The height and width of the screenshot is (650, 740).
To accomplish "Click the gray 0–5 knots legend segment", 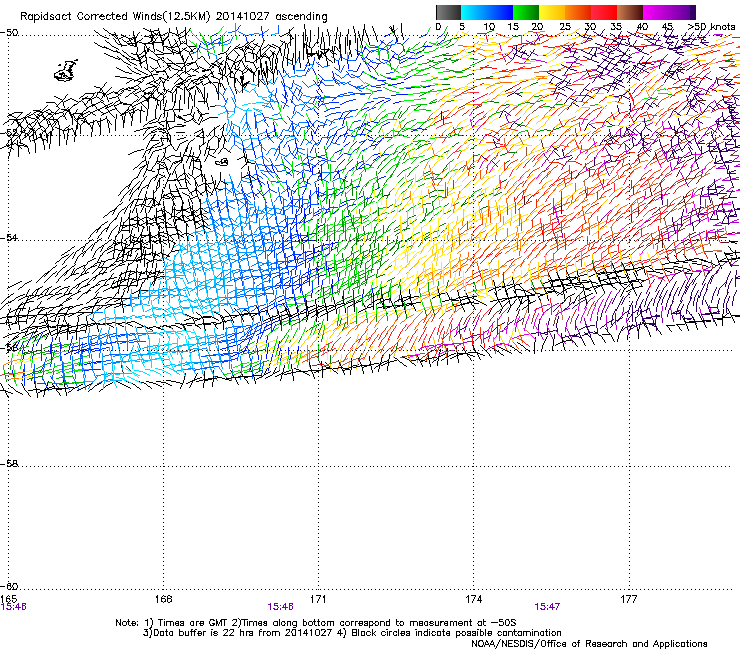I will click(x=448, y=12).
